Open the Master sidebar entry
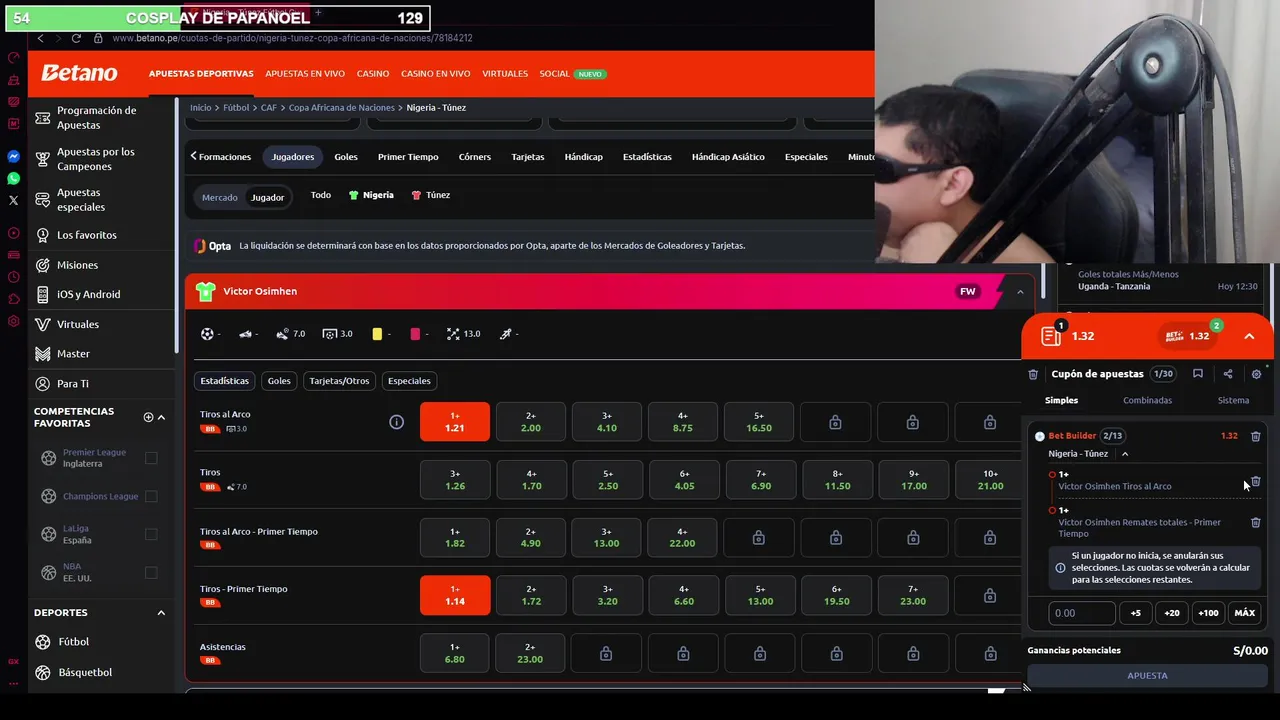Screen dimensions: 1280x720 (73, 354)
